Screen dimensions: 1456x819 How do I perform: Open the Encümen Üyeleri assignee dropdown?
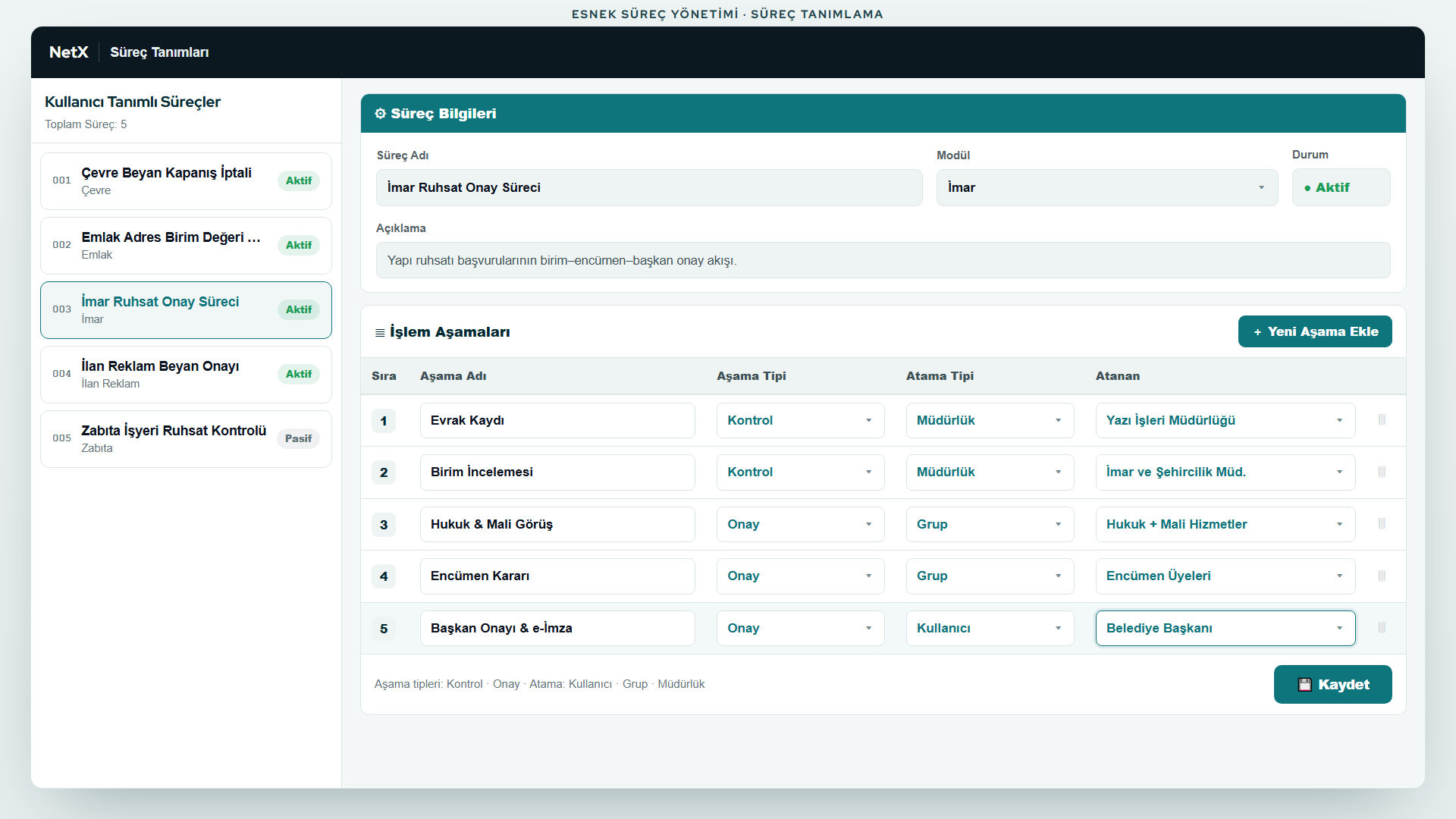[1225, 576]
